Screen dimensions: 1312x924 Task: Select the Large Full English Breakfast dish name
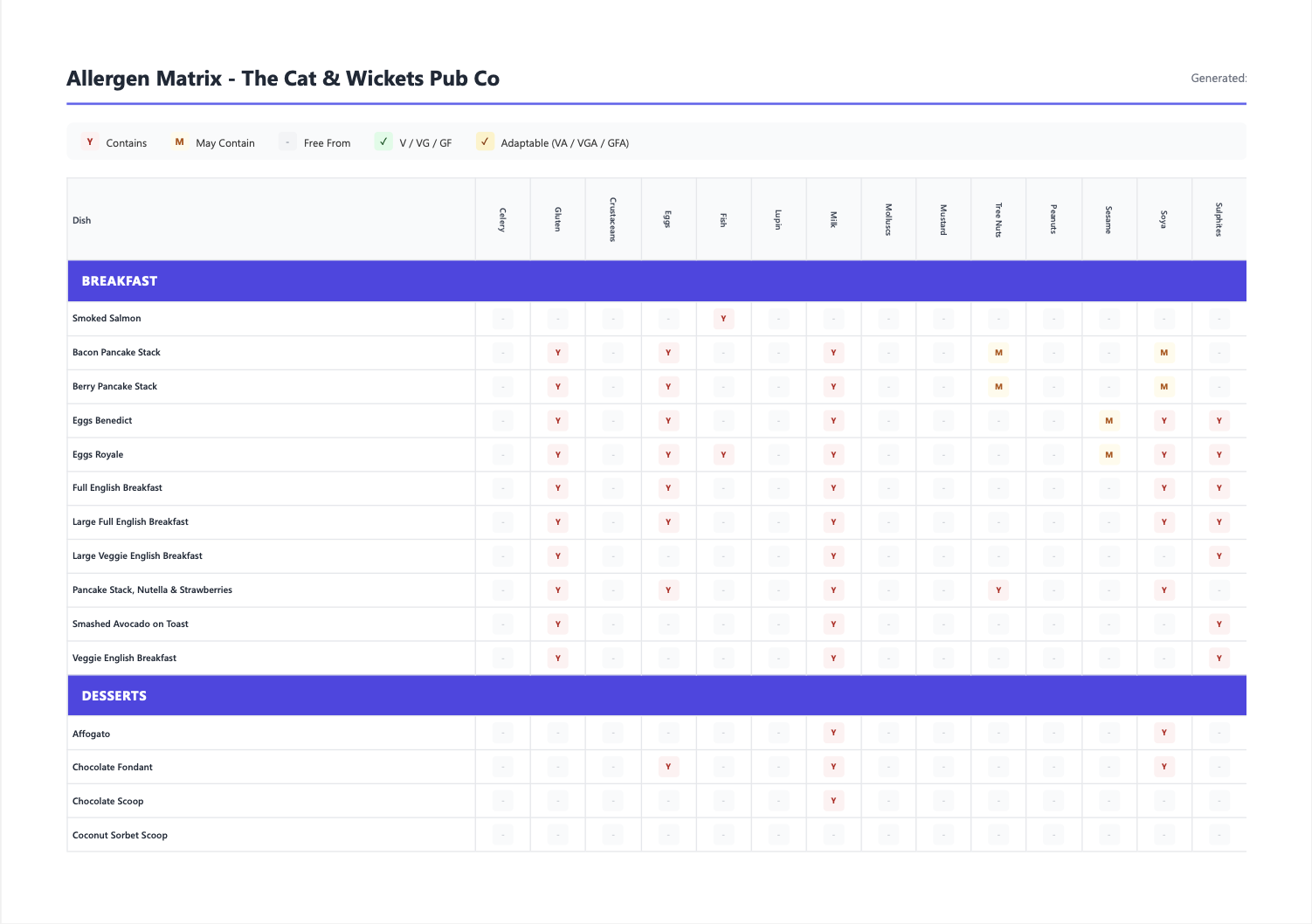click(130, 522)
